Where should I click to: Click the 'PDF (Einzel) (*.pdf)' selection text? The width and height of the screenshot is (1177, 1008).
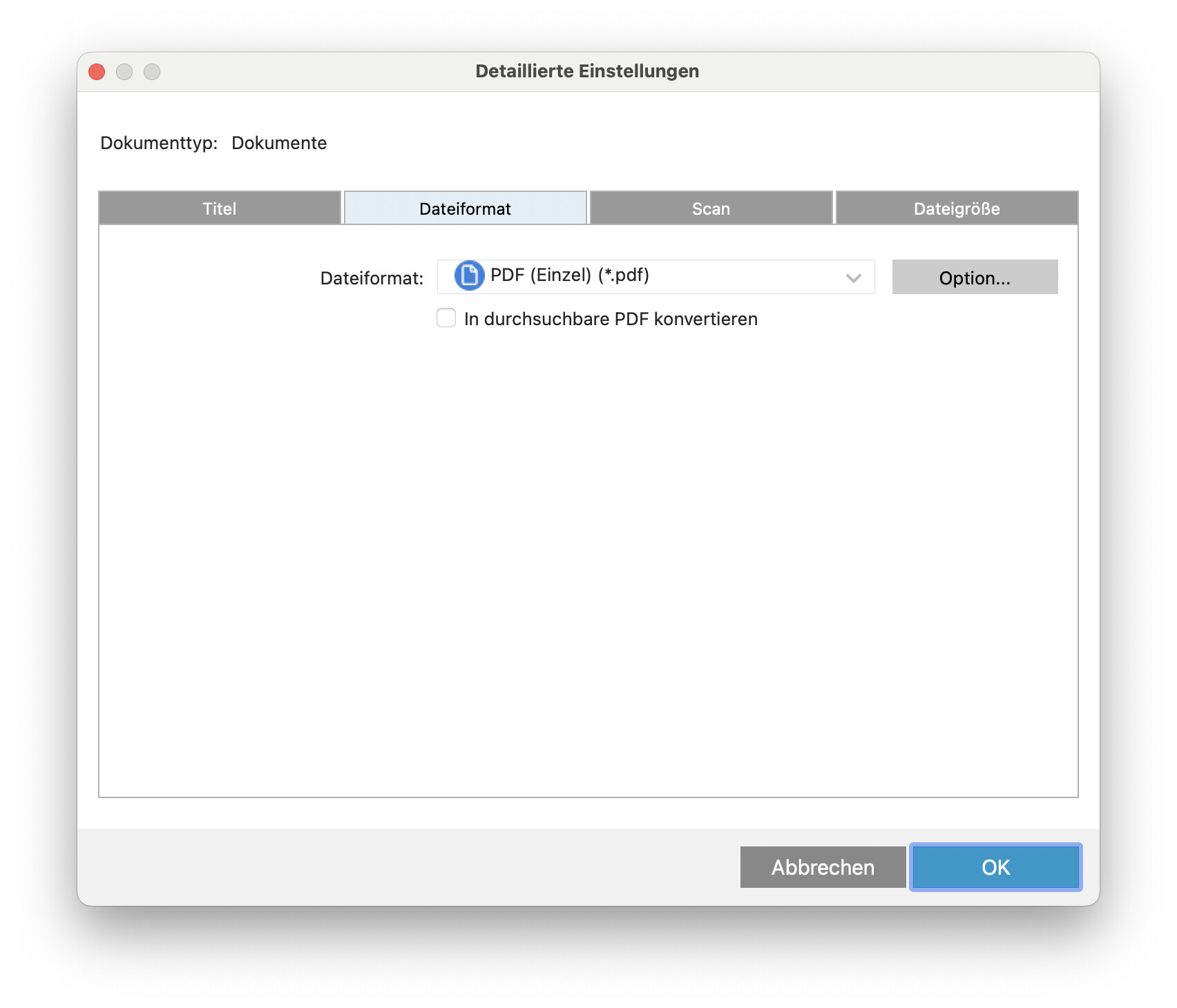point(569,275)
